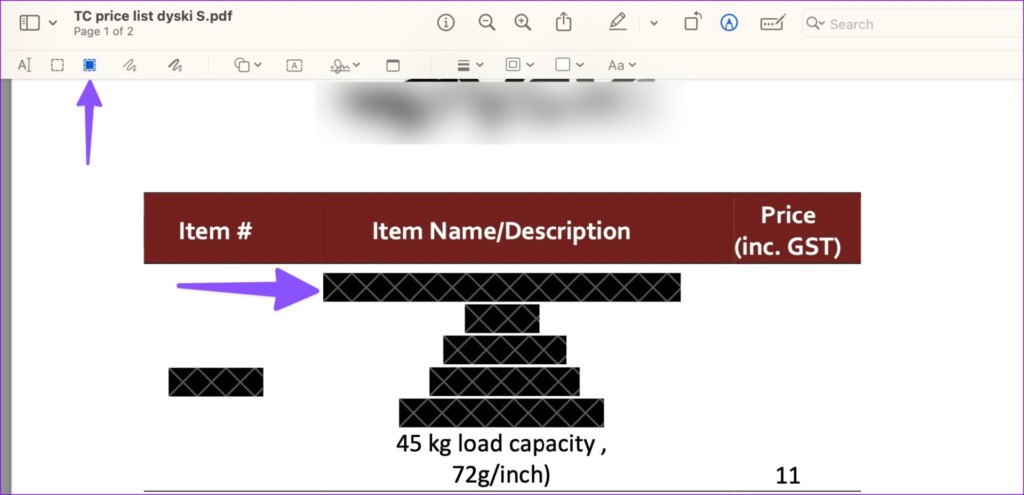Insert a Text box annotation
The width and height of the screenshot is (1024, 495).
pos(294,65)
